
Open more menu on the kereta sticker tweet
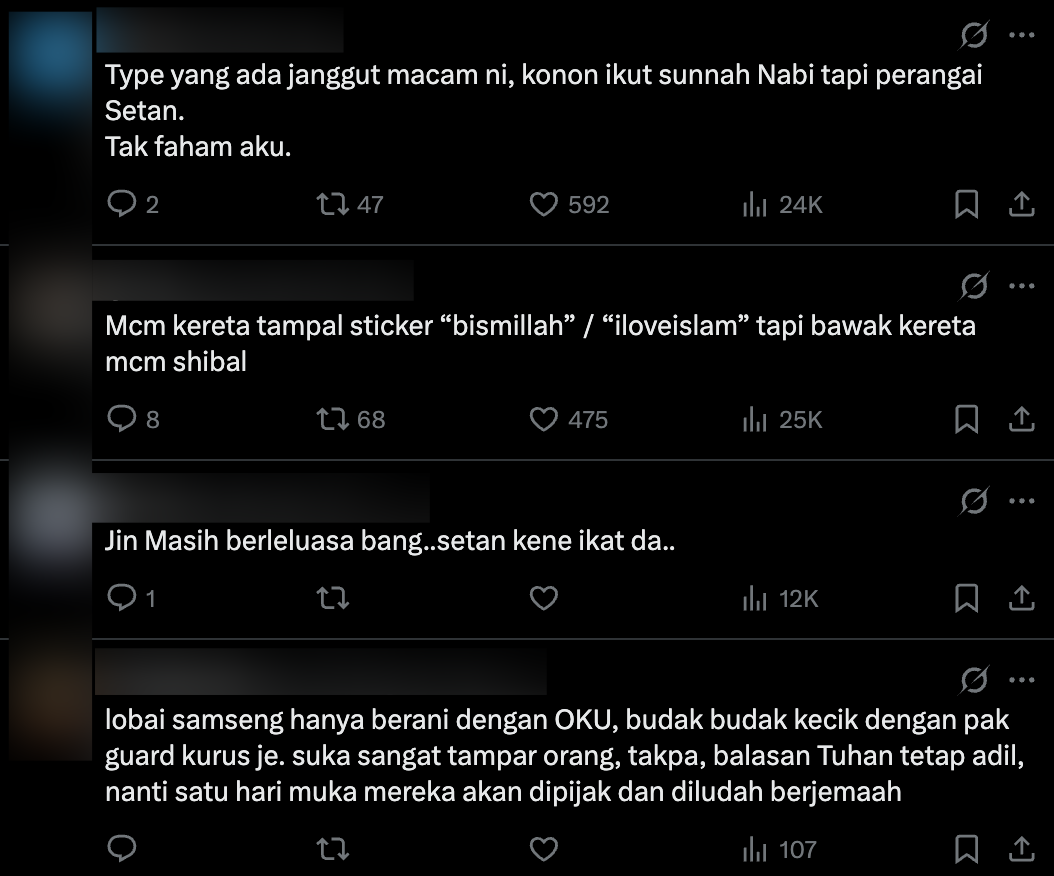(1021, 287)
